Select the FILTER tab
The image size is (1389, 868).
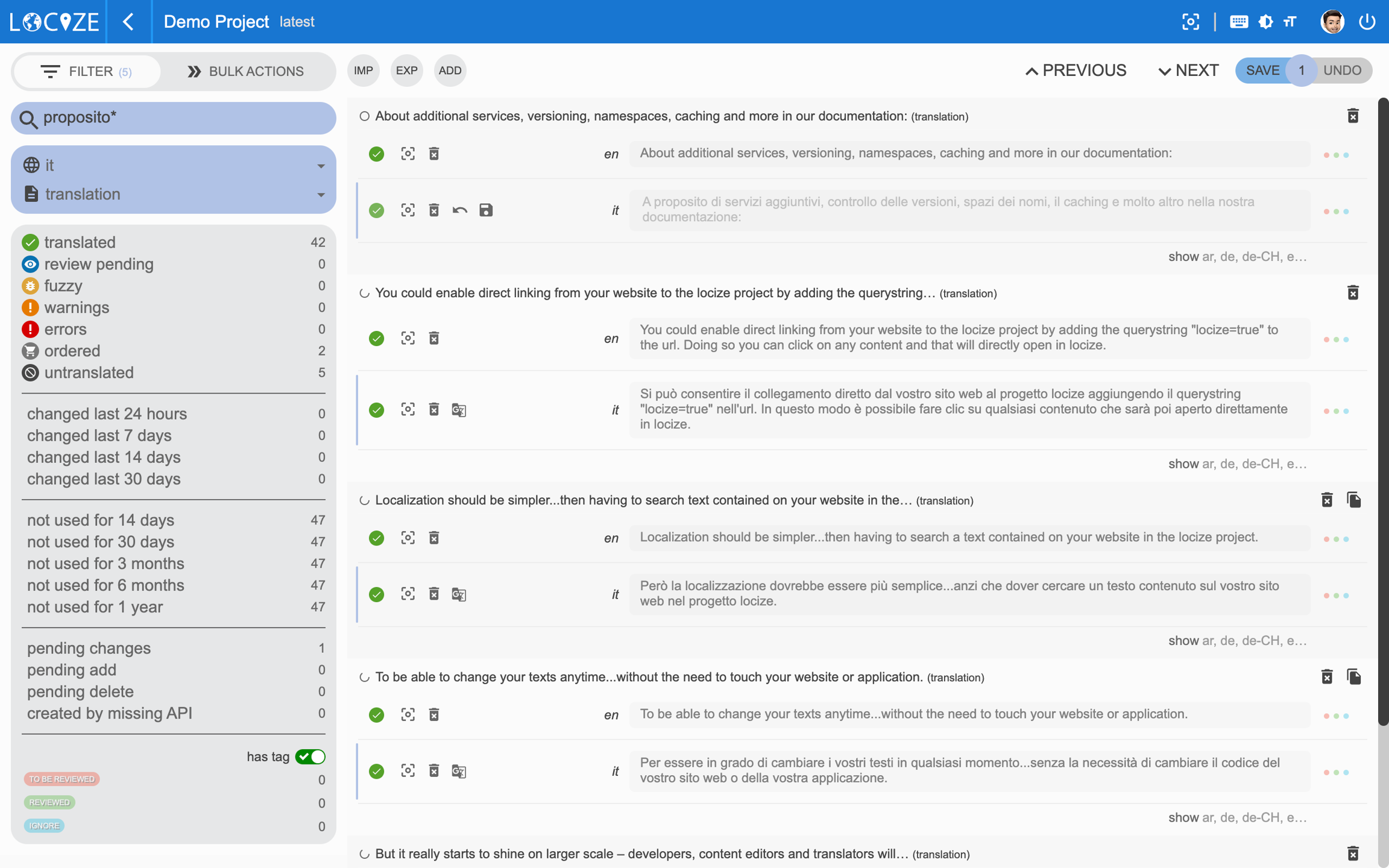(87, 71)
